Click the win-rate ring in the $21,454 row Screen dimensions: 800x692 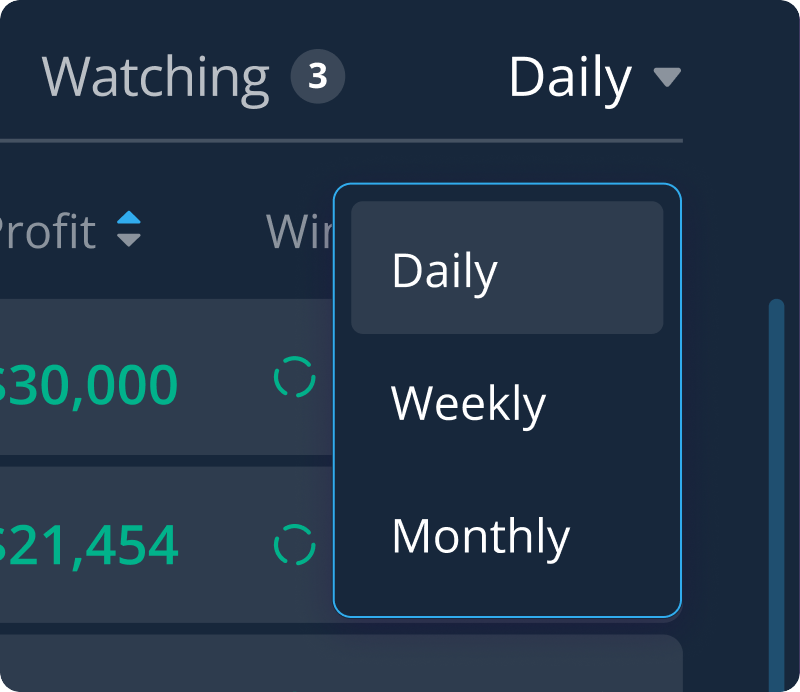point(294,545)
